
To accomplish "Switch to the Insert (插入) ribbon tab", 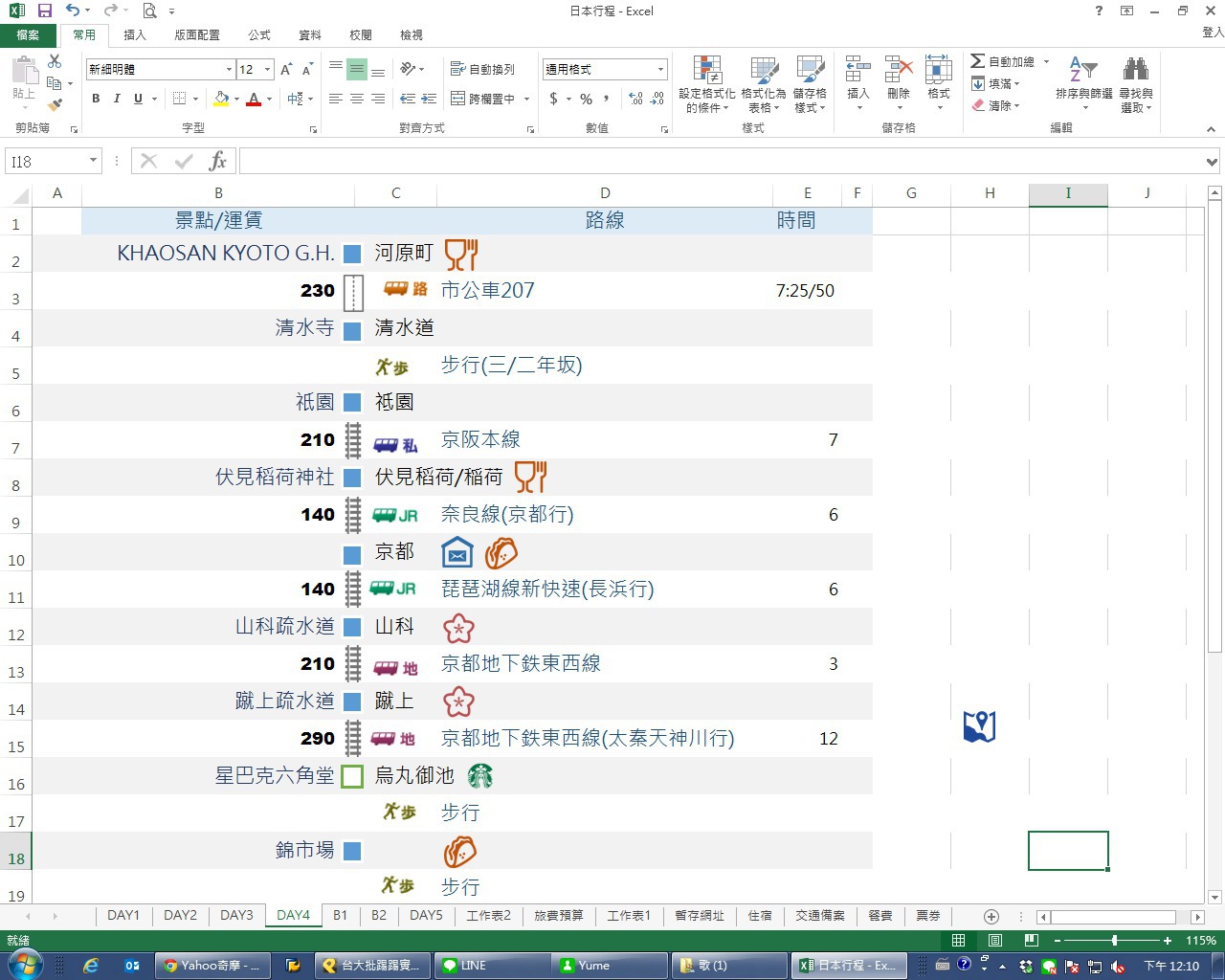I will [135, 35].
